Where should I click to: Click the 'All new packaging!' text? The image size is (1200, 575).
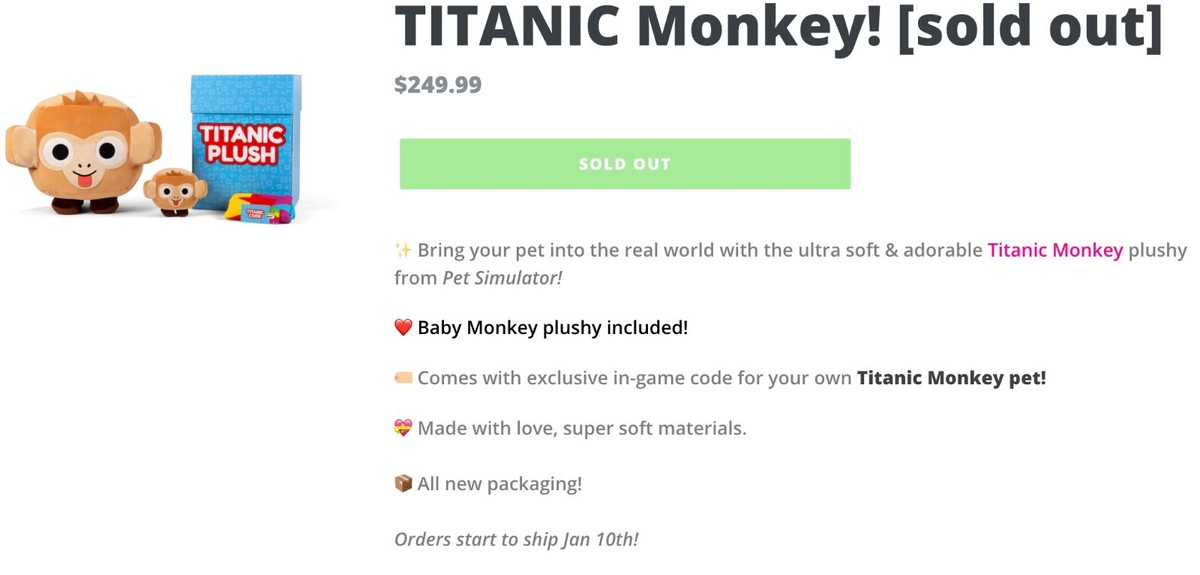click(x=499, y=484)
